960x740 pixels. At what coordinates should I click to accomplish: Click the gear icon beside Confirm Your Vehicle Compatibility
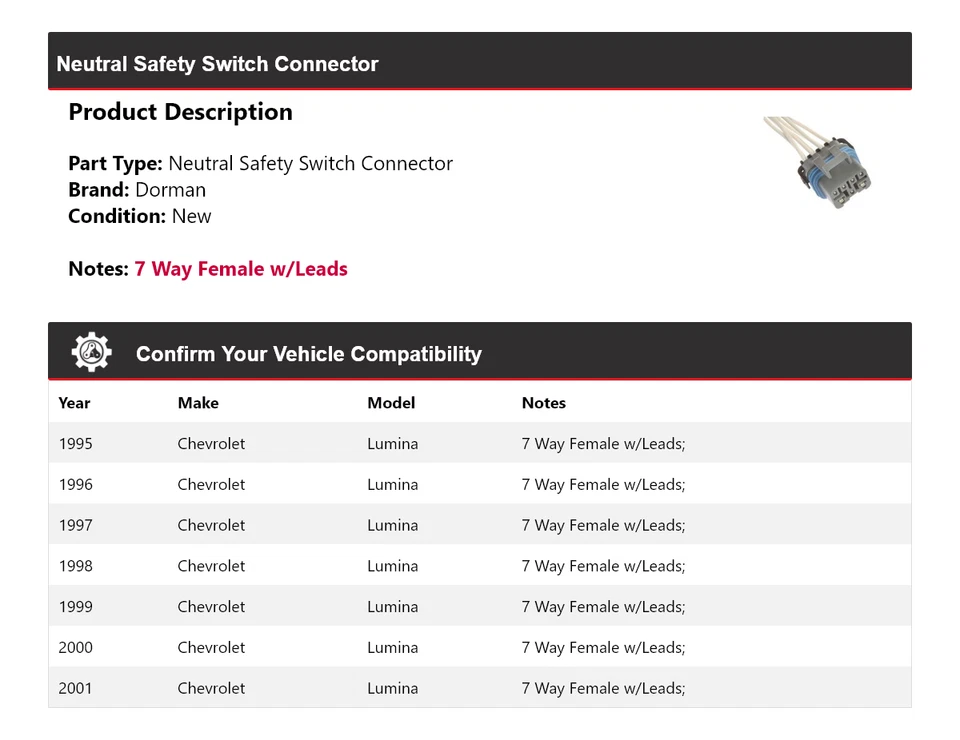point(91,352)
